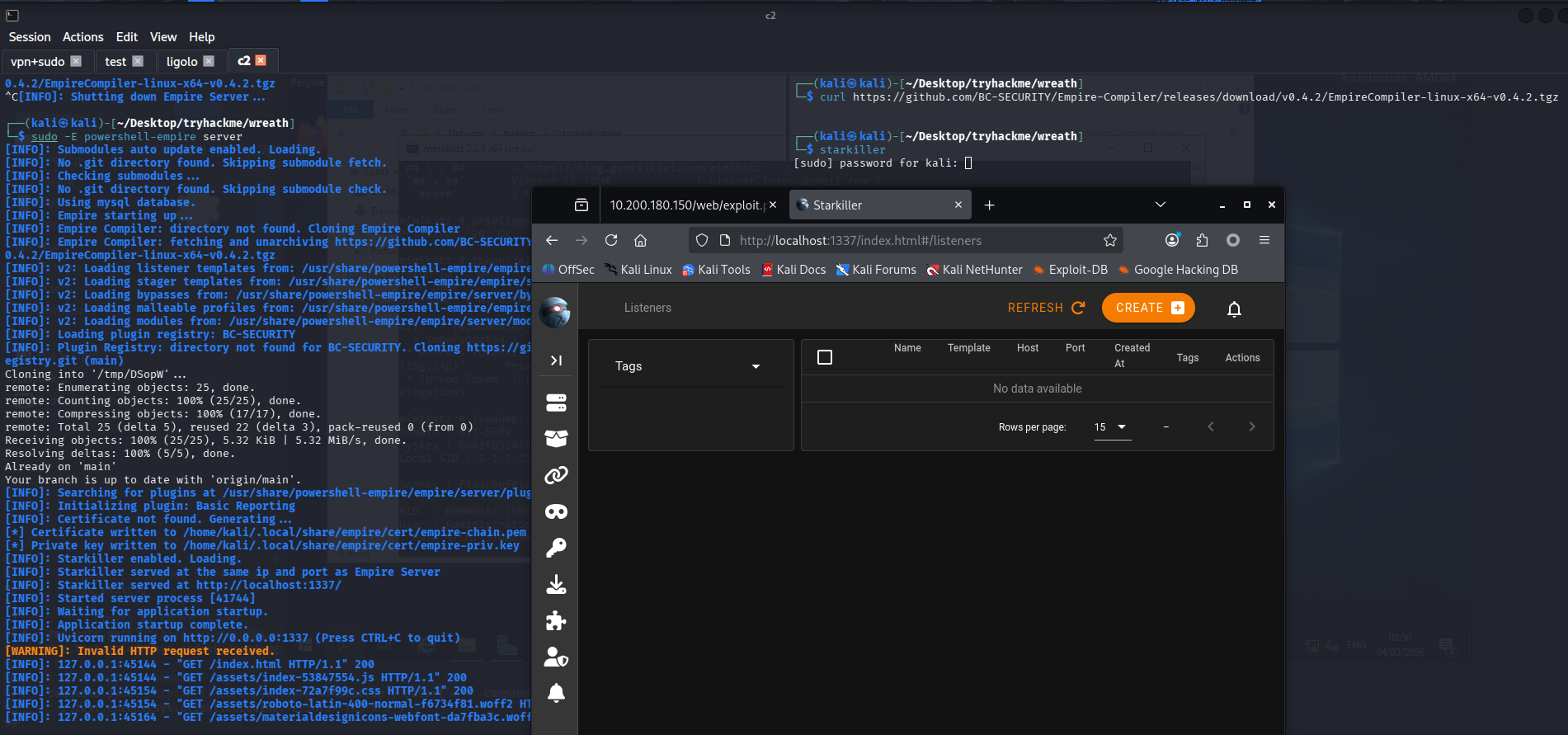1568x735 pixels.
Task: Open Plugins page via puzzle icon
Action: coord(556,620)
